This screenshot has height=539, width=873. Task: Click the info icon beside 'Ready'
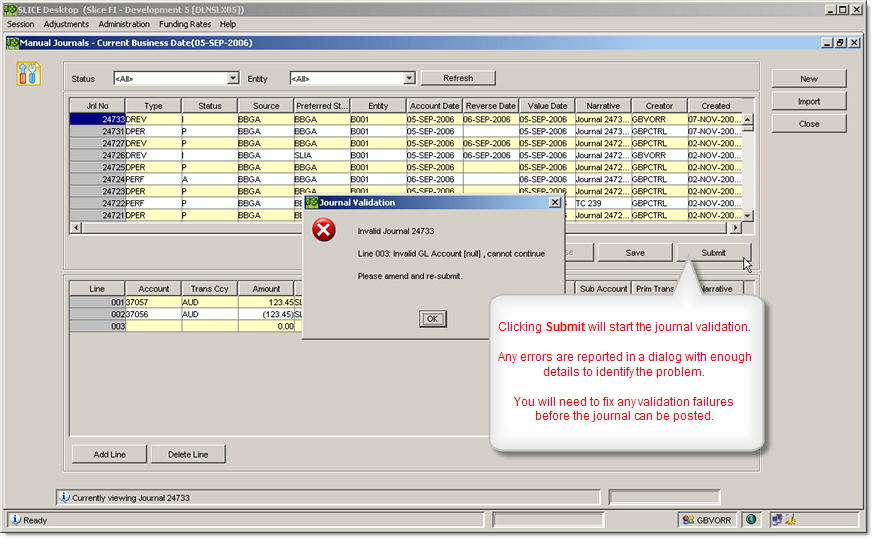point(15,520)
